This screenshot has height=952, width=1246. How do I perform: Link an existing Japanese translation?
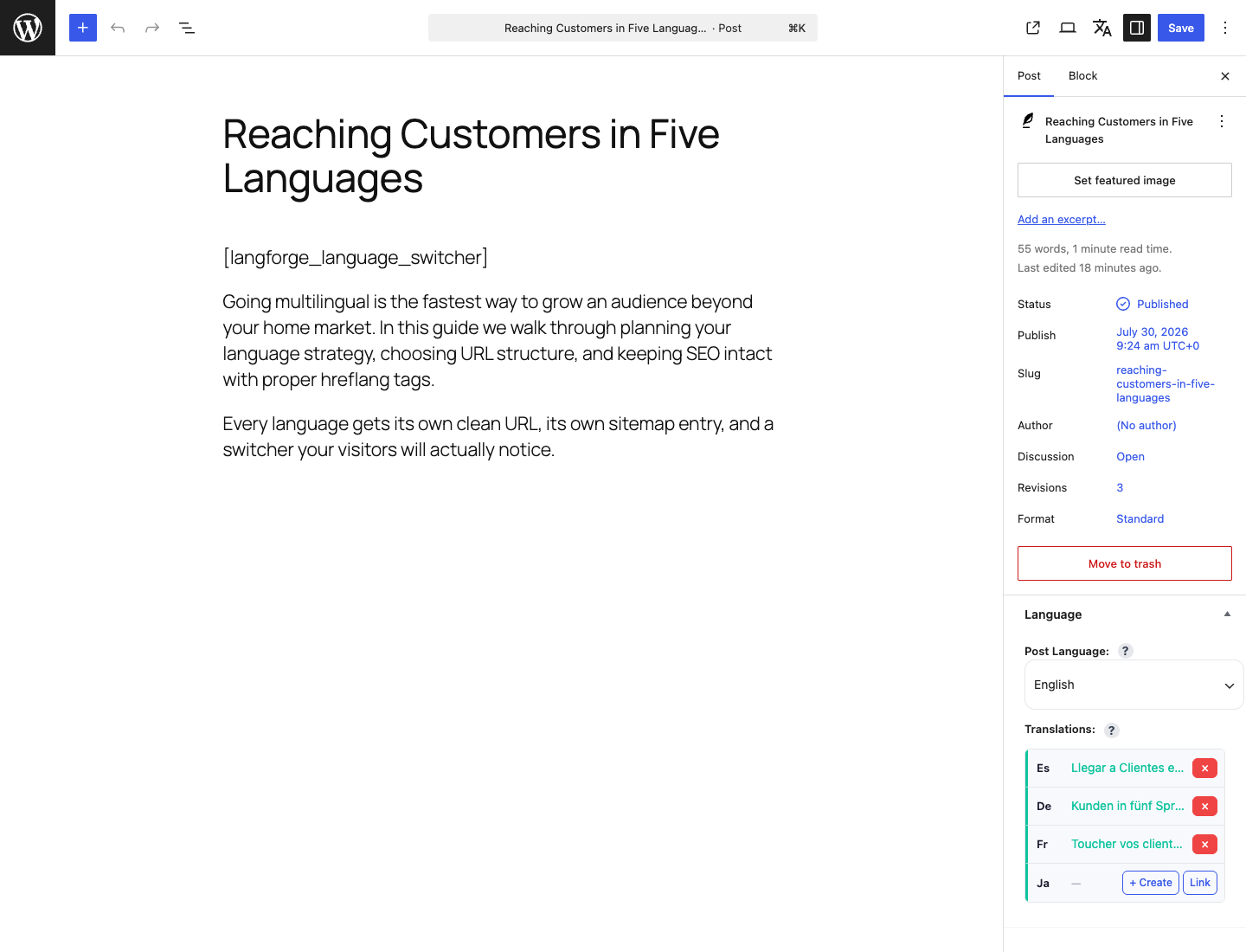tap(1200, 883)
